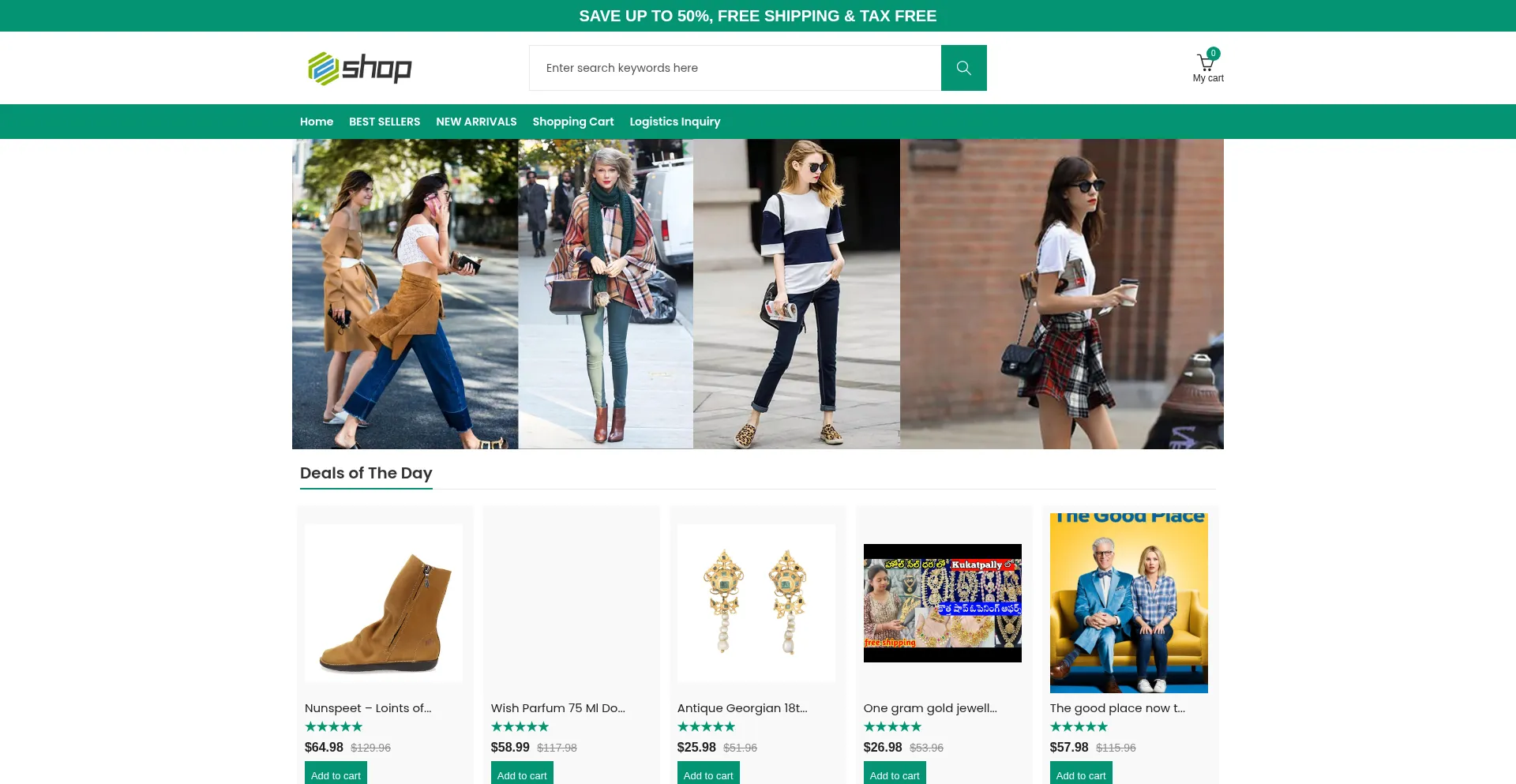Navigate to Shopping Cart in nav bar
Viewport: 1516px width, 784px height.
tap(572, 122)
